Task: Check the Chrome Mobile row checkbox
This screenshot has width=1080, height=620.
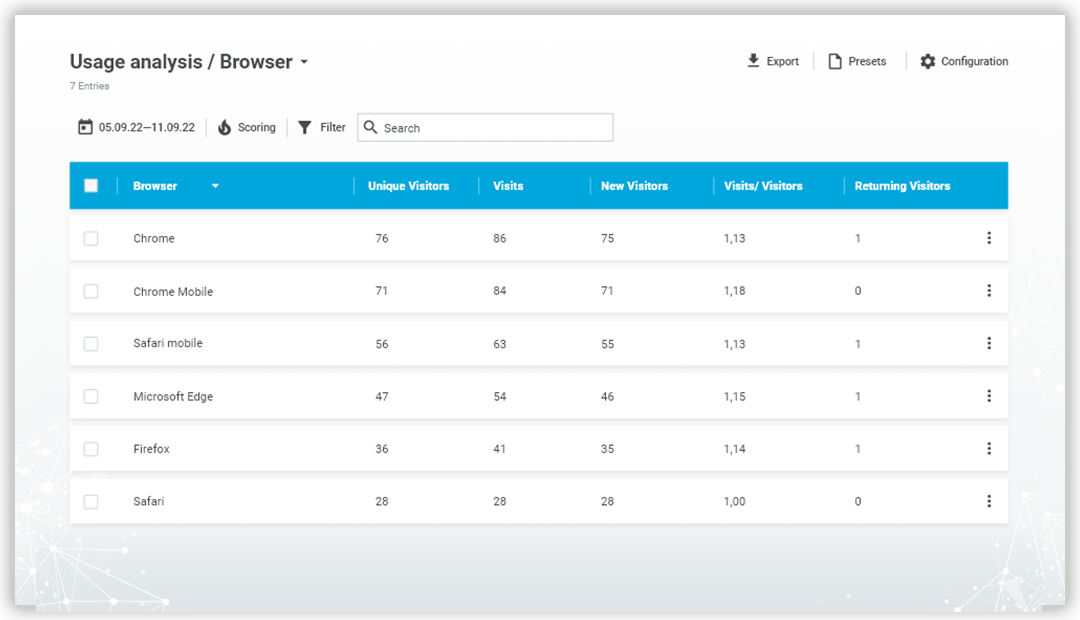Action: coord(91,291)
